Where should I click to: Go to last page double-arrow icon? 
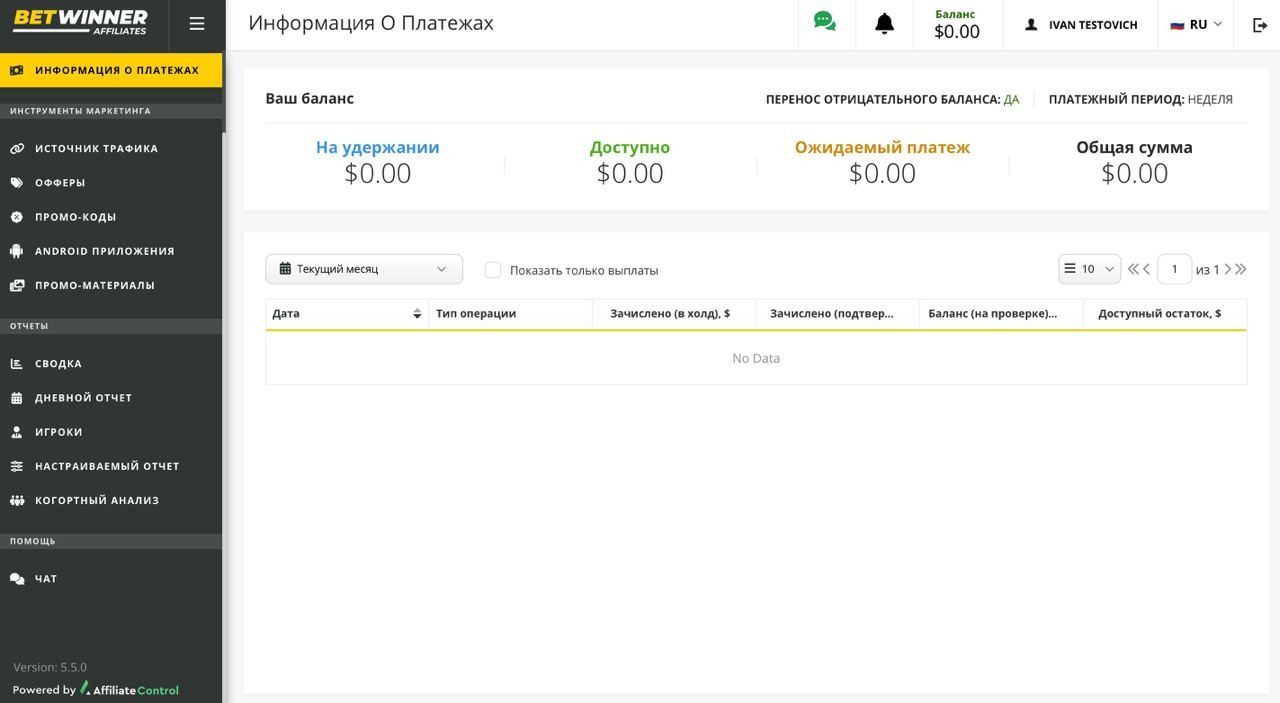(1241, 269)
